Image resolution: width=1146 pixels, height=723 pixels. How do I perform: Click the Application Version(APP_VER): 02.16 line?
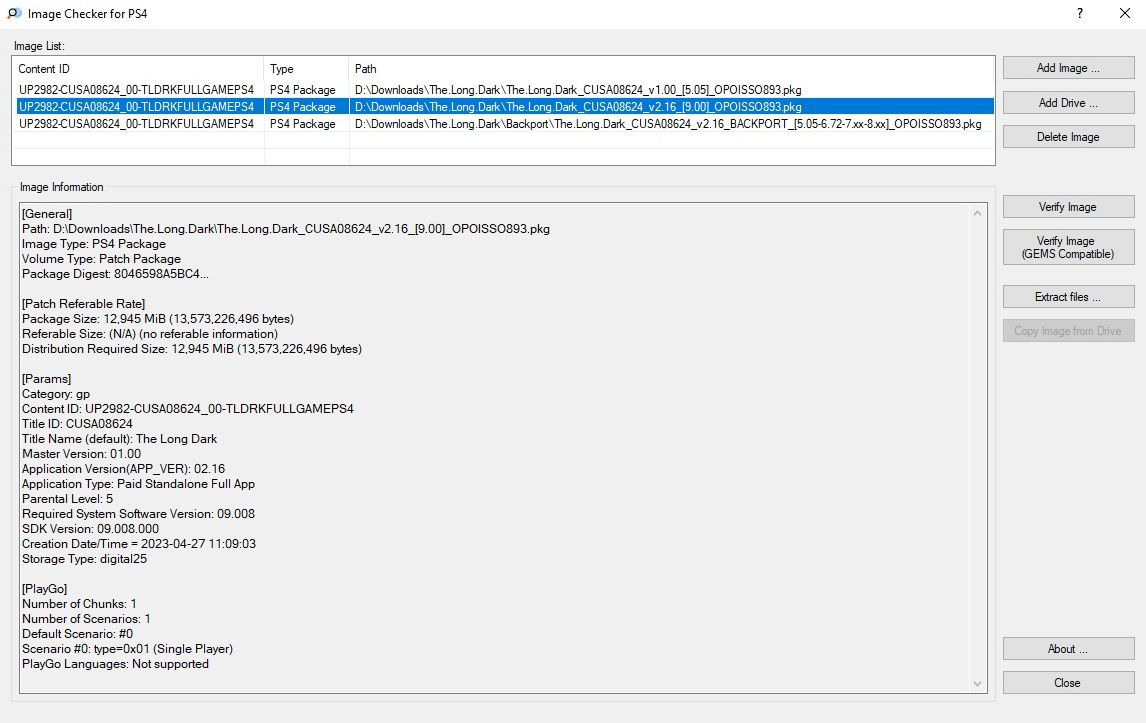[x=124, y=469]
